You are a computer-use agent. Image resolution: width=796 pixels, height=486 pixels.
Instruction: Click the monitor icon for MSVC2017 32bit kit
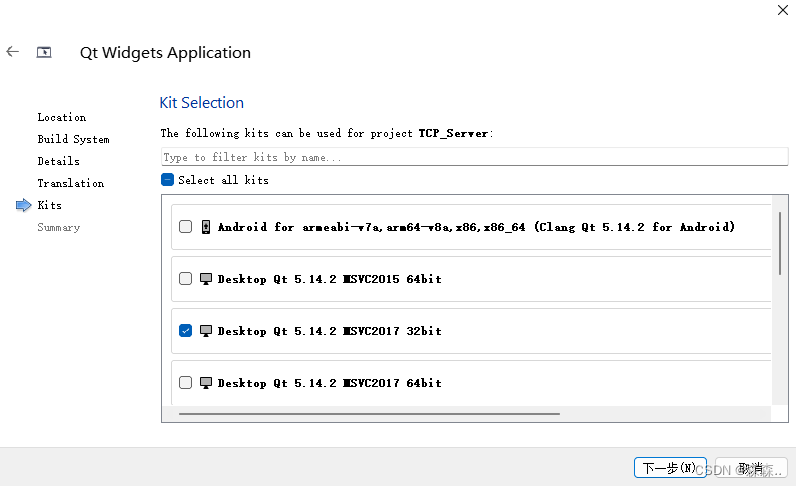pos(206,331)
